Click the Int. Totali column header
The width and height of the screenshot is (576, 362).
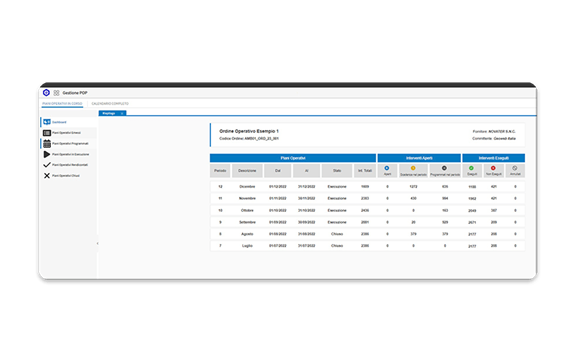[365, 171]
